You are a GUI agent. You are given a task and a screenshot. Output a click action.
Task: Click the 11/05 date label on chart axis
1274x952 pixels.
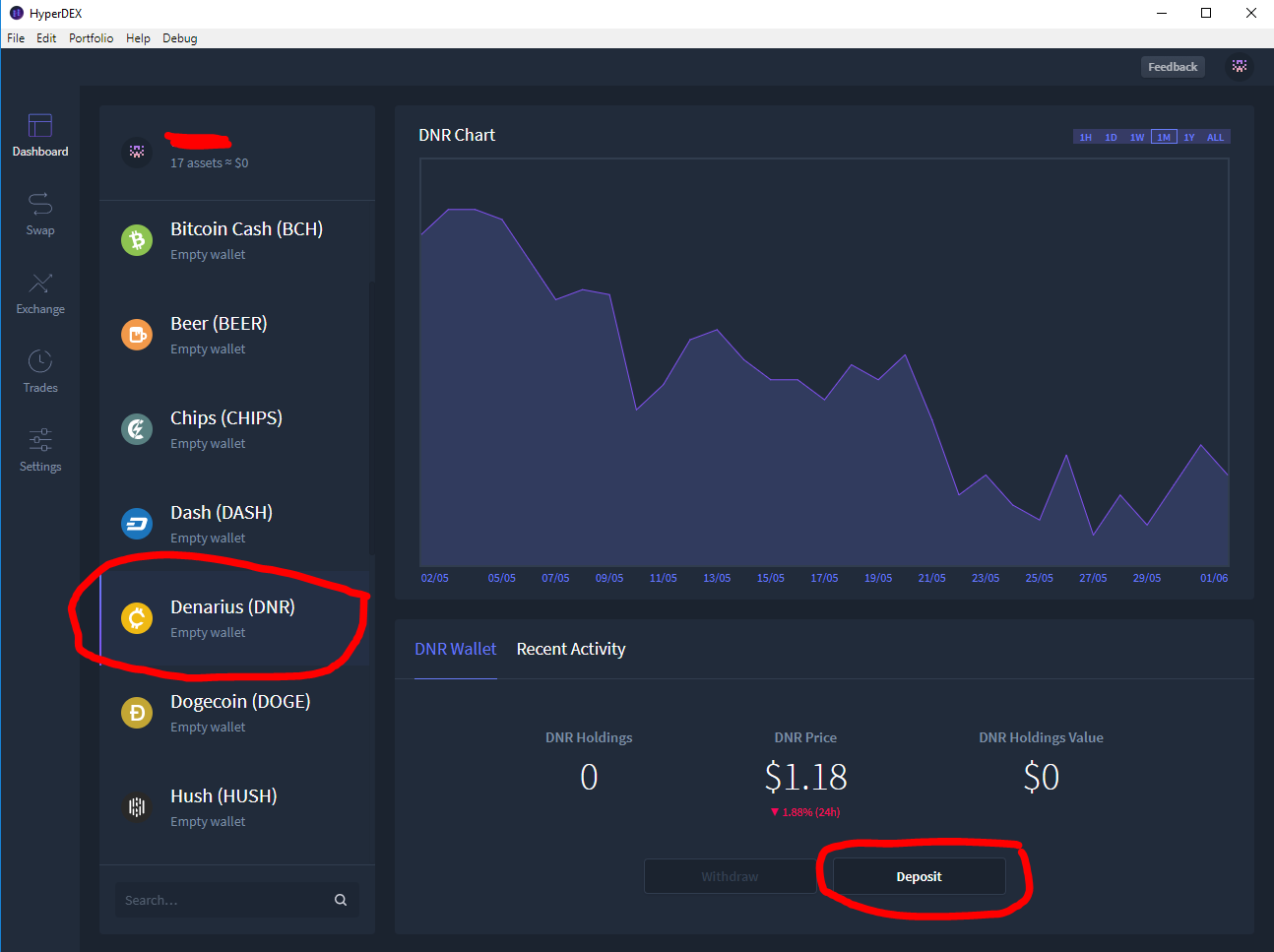[x=664, y=578]
